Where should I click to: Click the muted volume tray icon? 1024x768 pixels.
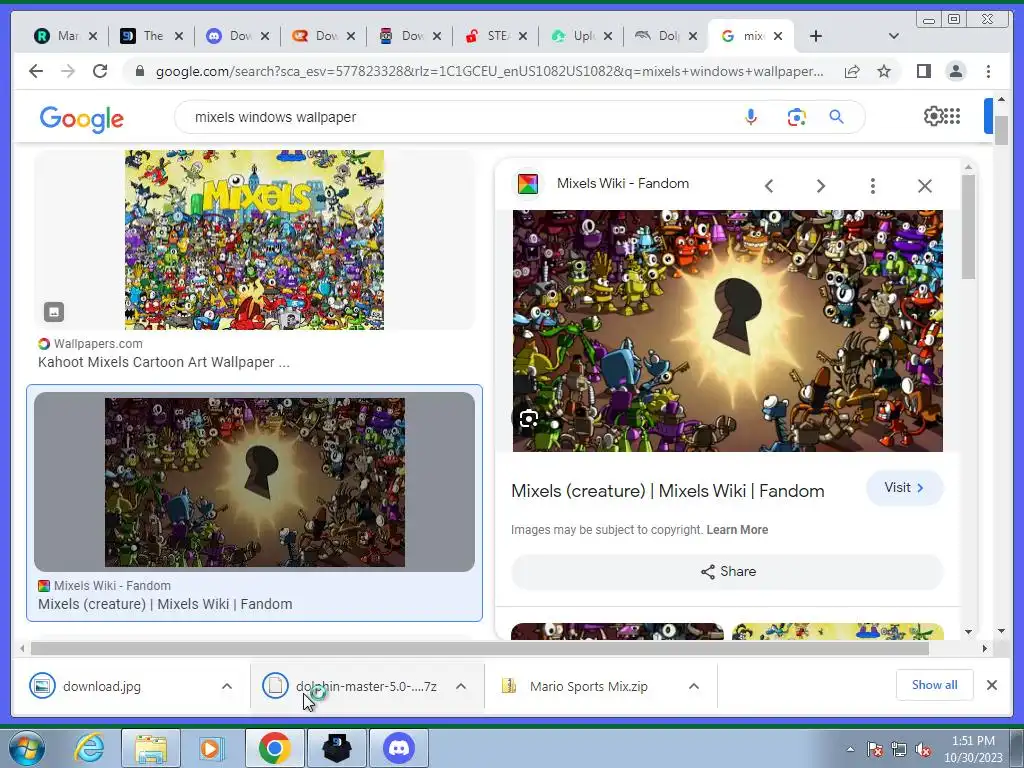(x=923, y=750)
